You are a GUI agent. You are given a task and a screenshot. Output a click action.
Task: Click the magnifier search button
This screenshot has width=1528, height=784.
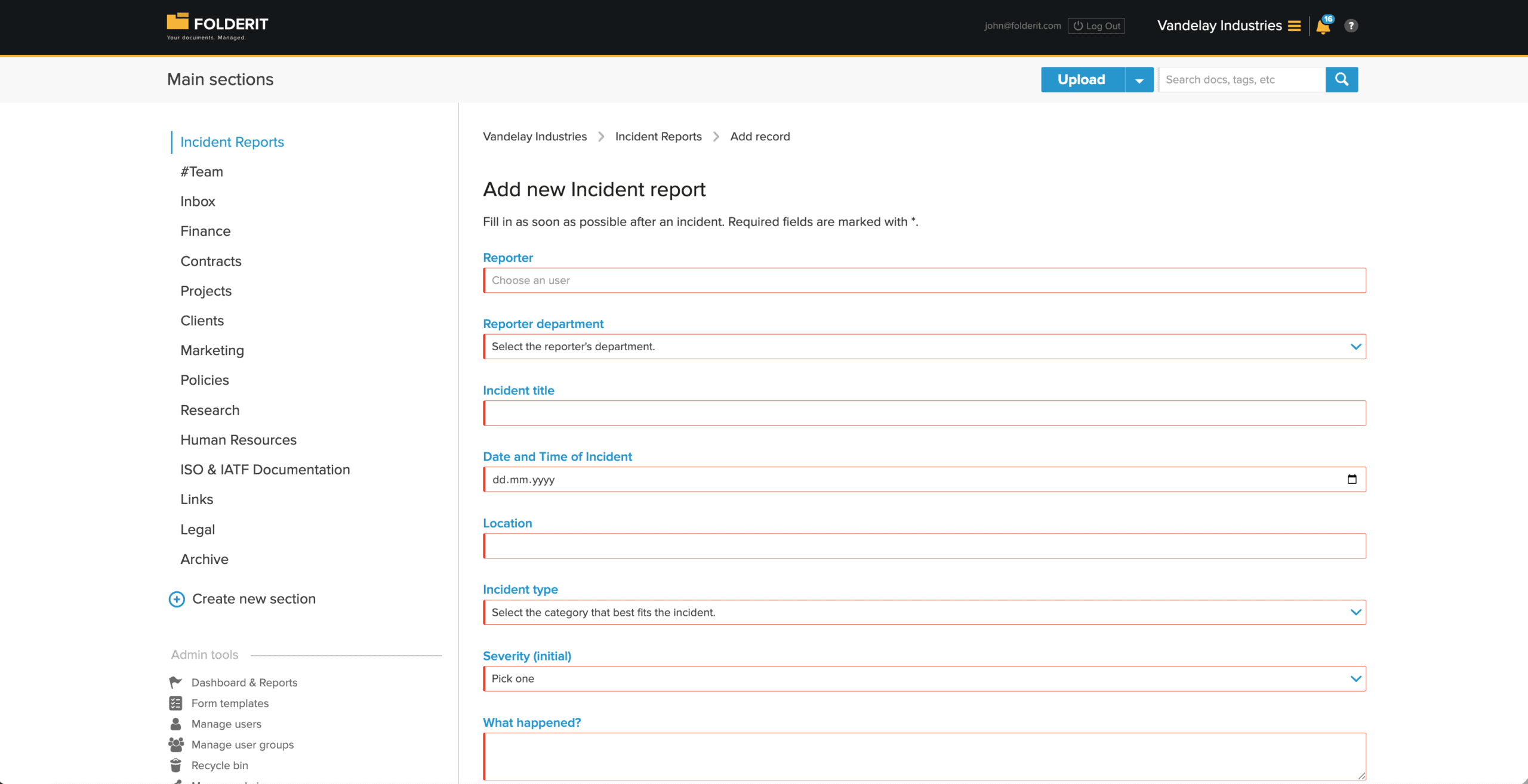(1341, 79)
